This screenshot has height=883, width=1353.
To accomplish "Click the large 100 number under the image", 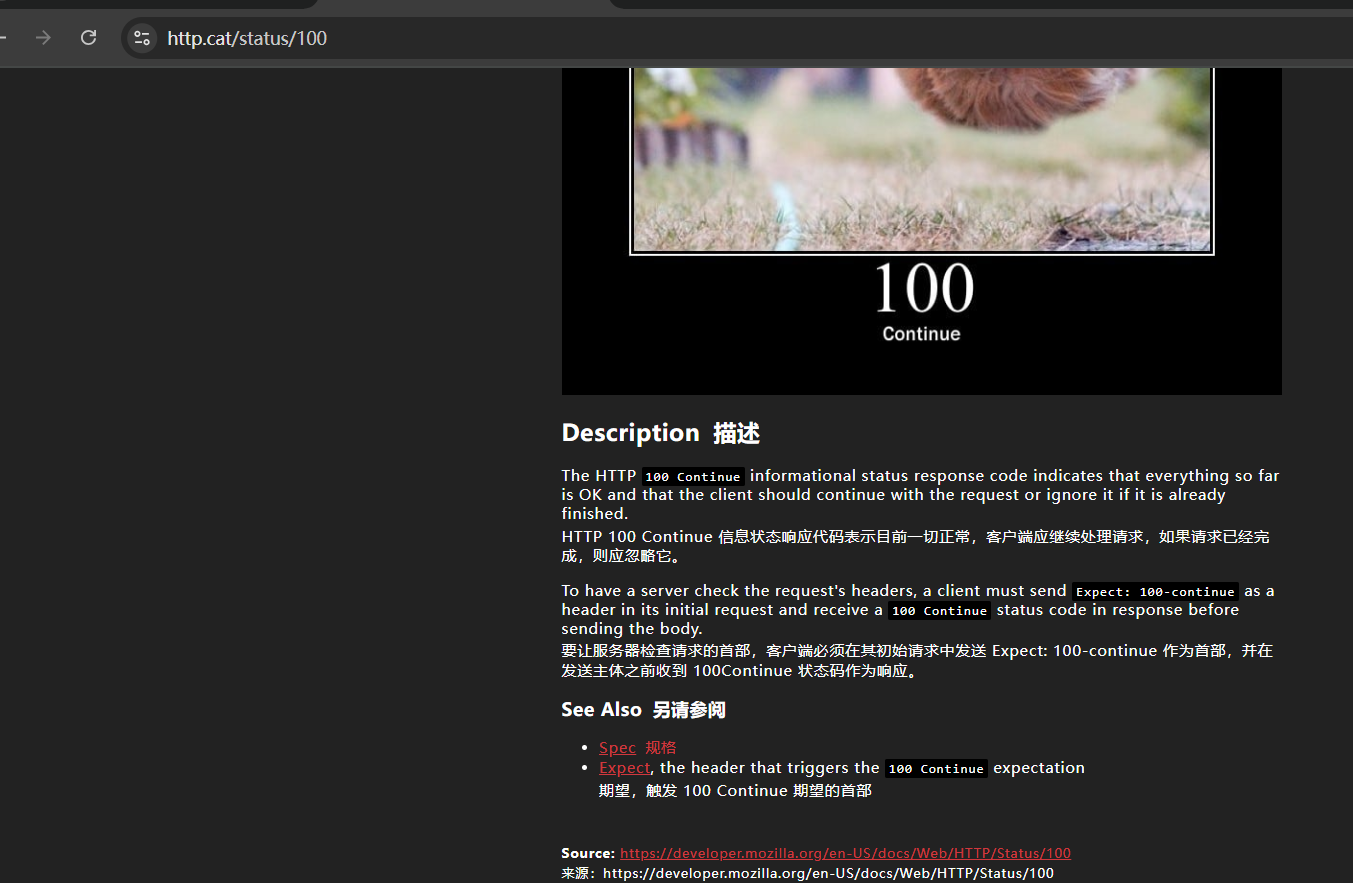I will (x=922, y=289).
